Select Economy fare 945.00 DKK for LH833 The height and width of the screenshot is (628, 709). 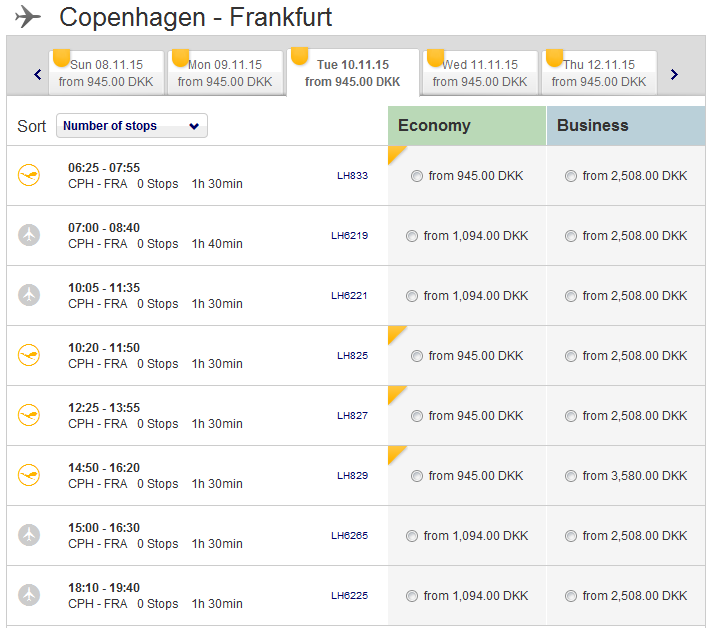[417, 177]
